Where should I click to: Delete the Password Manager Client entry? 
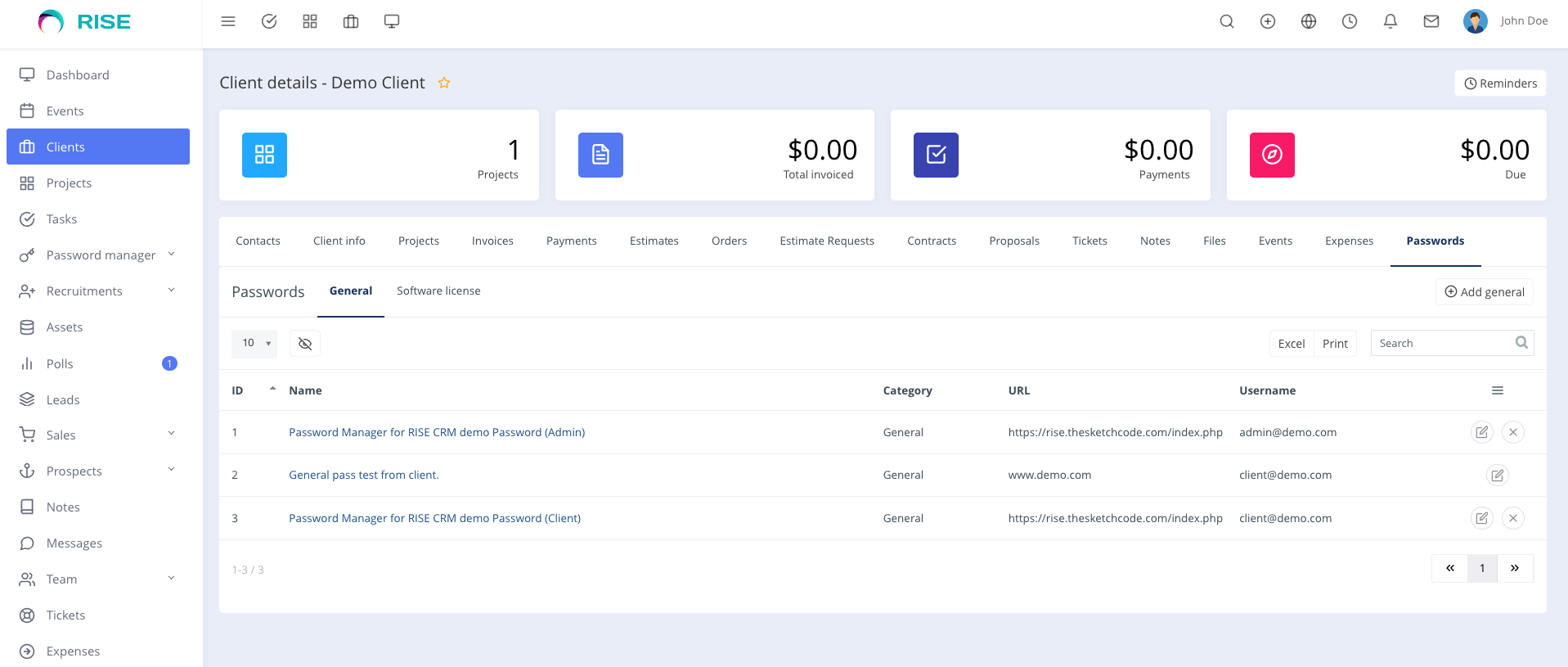click(1512, 518)
